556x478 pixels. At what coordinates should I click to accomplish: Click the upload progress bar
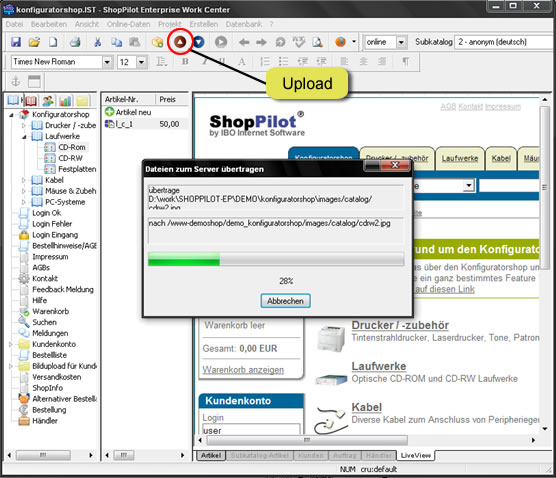(x=276, y=259)
